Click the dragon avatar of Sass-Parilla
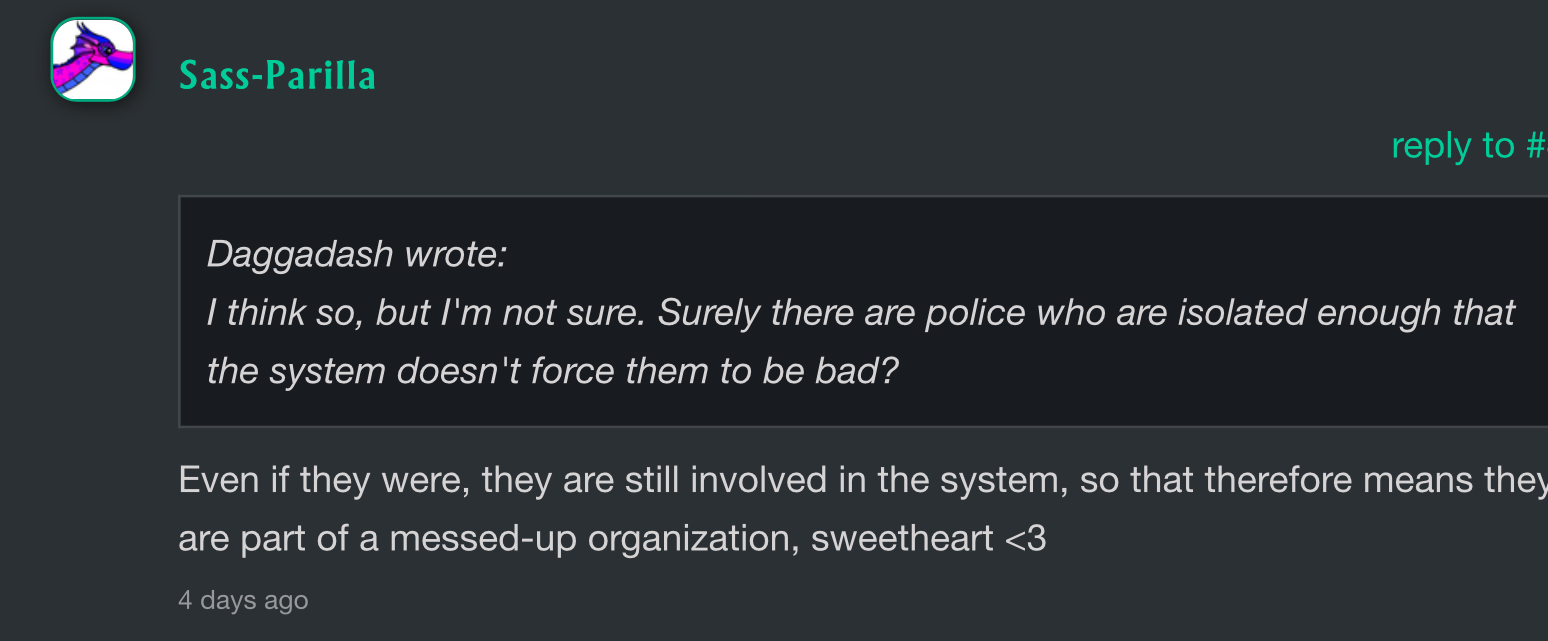1548x641 pixels. click(93, 60)
